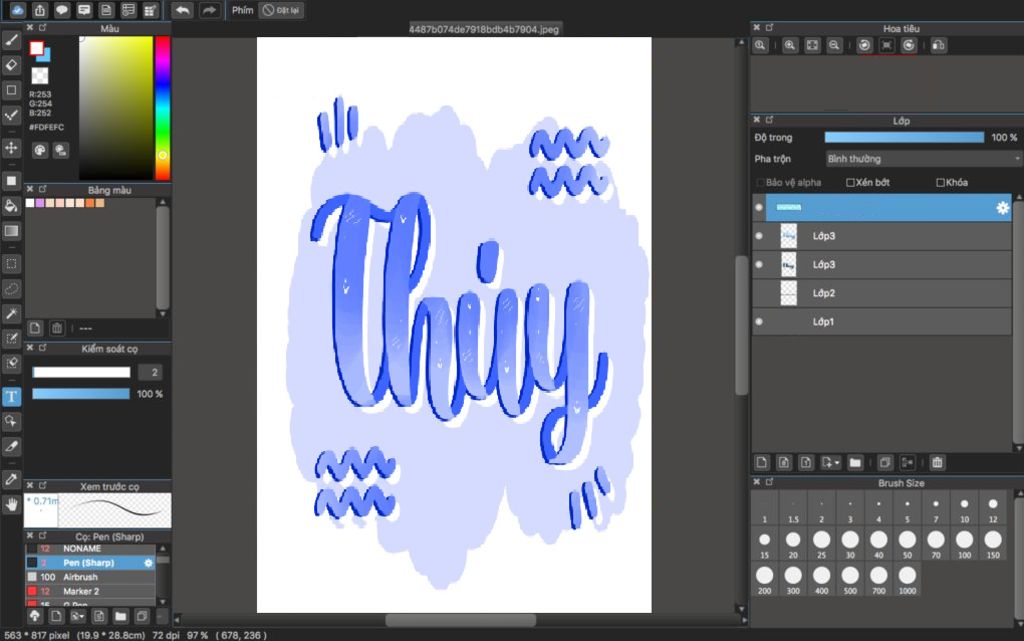1024x641 pixels.
Task: Select the Lớp1 layer
Action: 882,321
